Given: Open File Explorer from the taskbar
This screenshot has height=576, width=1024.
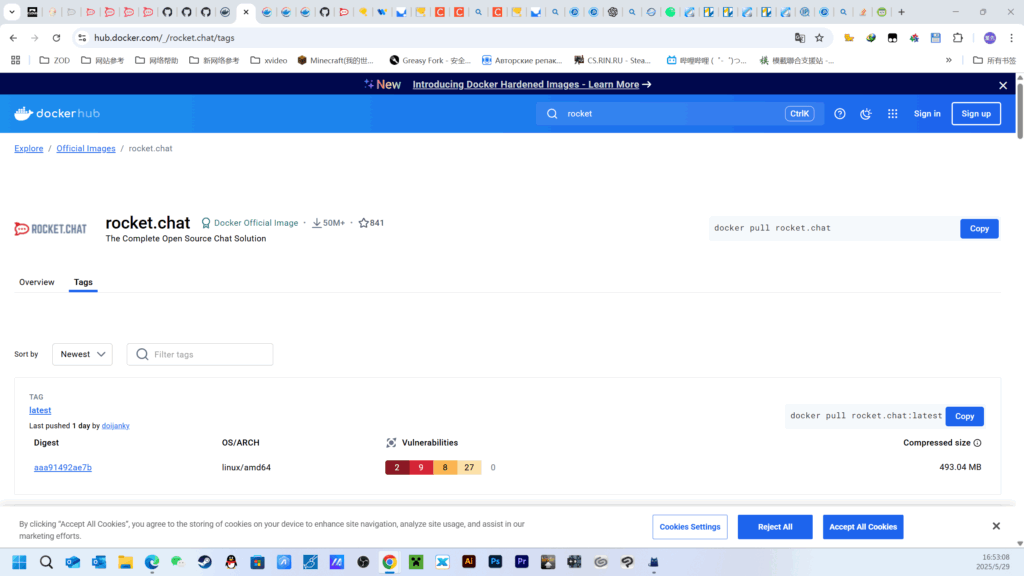Looking at the screenshot, I should tap(125, 562).
